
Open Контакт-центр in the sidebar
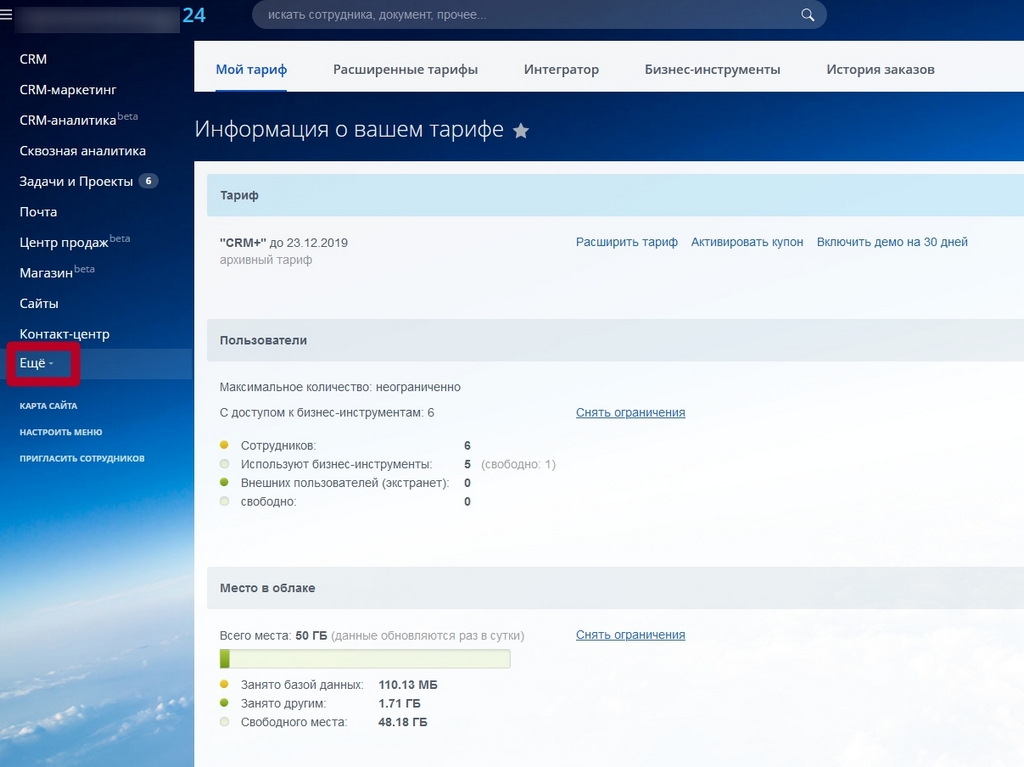pos(65,334)
